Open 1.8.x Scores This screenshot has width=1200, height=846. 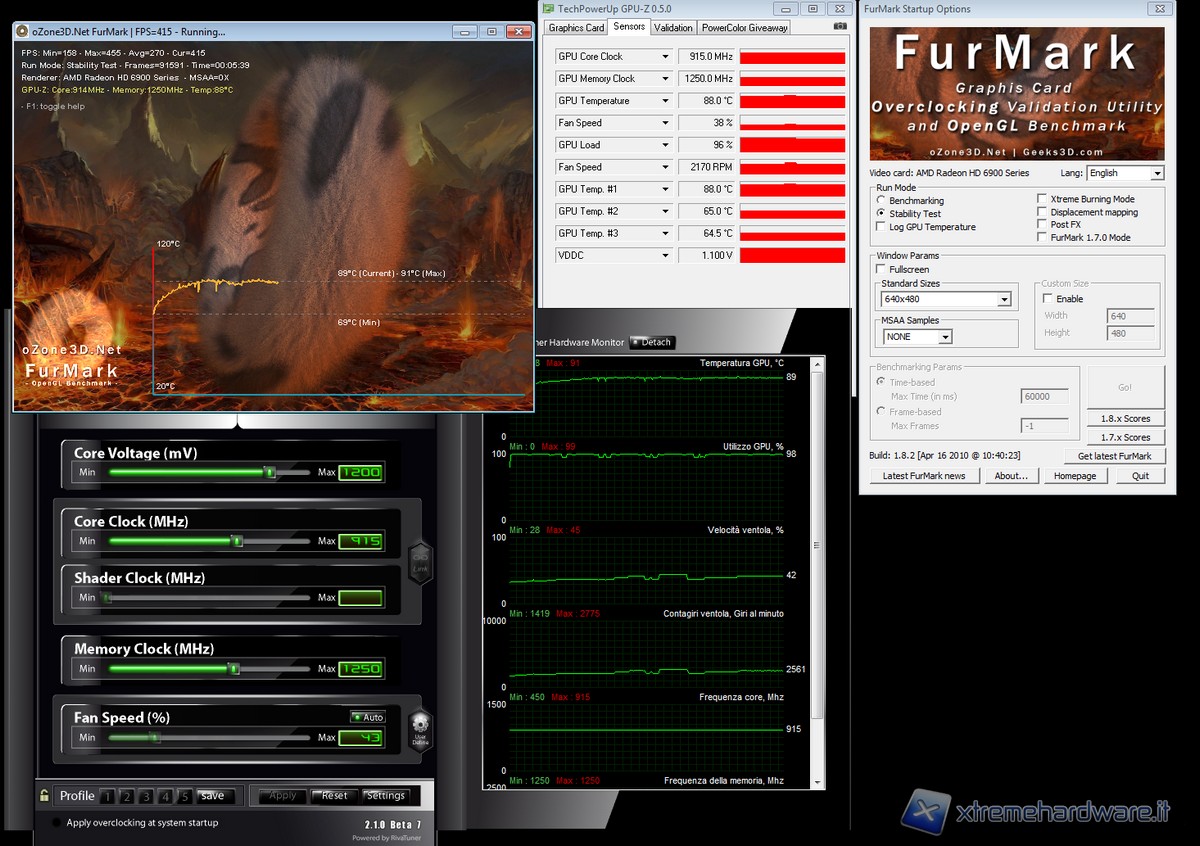pyautogui.click(x=1126, y=419)
